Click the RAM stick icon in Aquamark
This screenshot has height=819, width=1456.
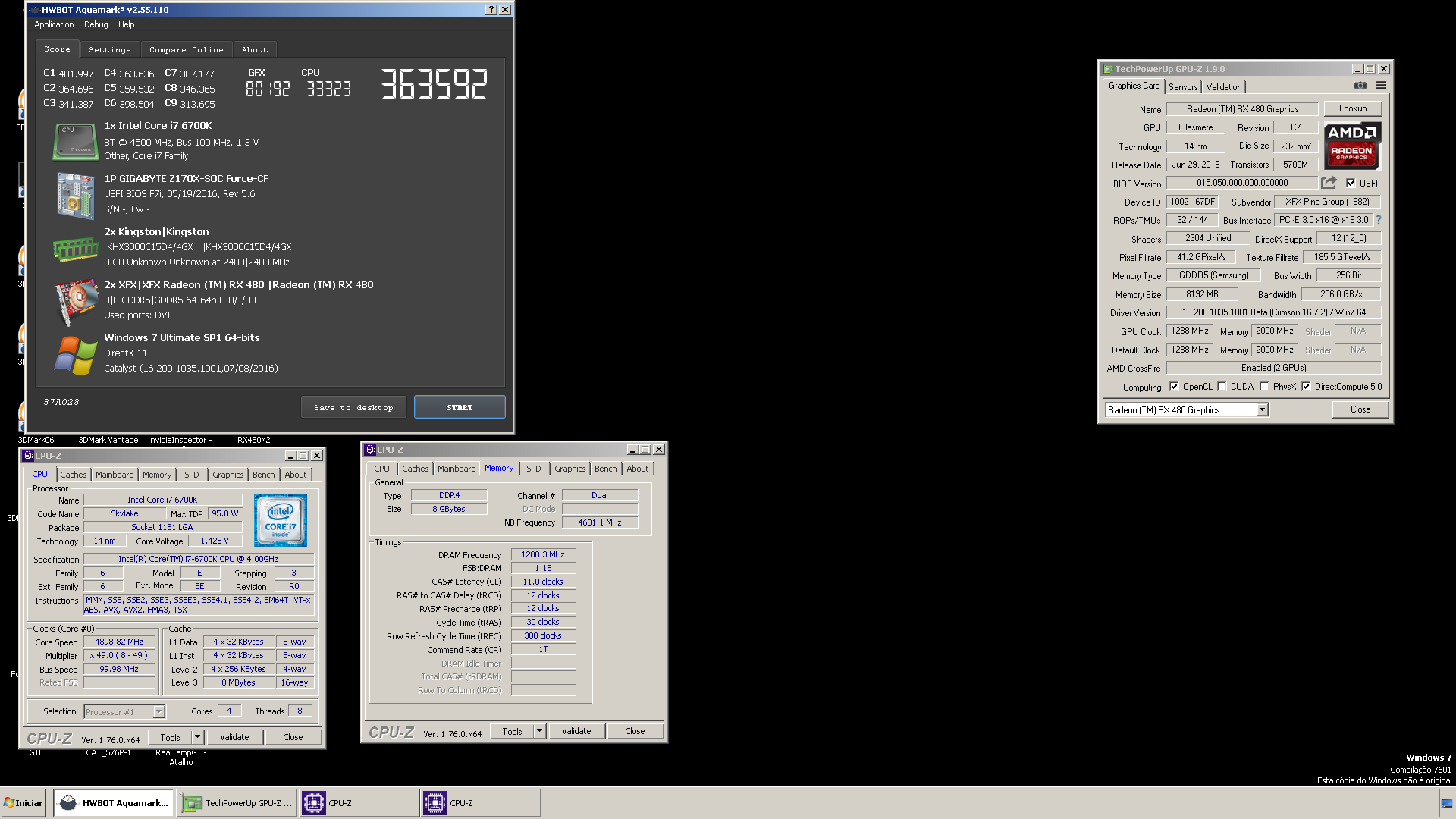tap(75, 249)
